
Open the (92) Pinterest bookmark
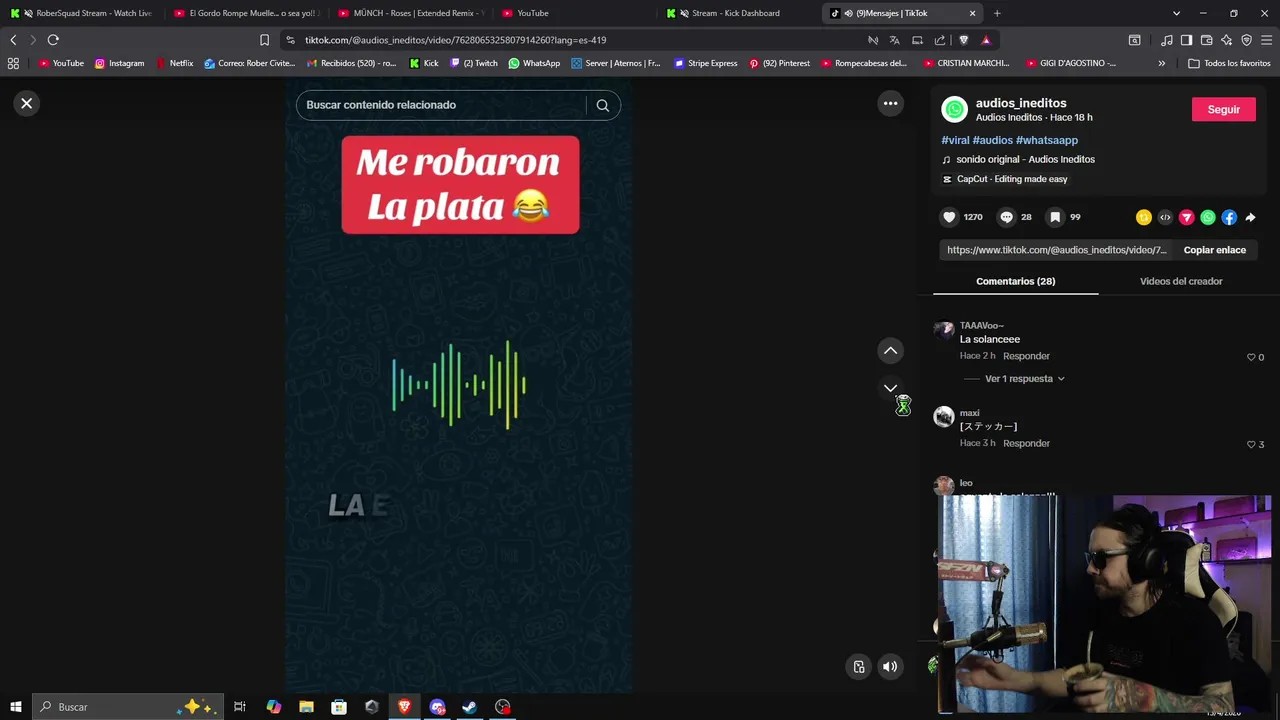779,63
